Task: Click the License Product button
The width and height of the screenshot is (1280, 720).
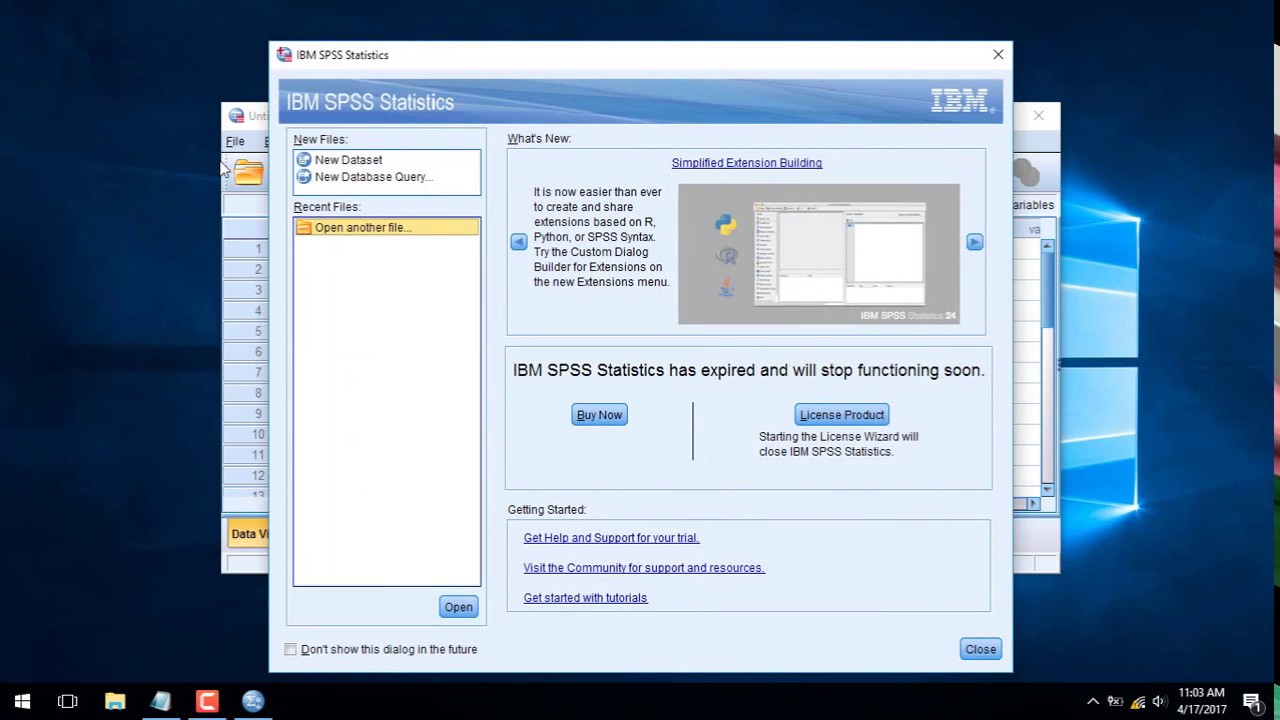Action: (842, 415)
